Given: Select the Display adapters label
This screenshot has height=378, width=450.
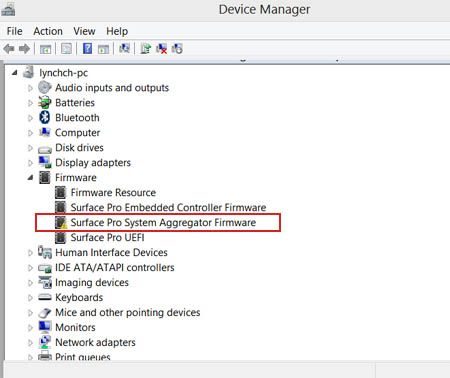Looking at the screenshot, I should pyautogui.click(x=93, y=163).
